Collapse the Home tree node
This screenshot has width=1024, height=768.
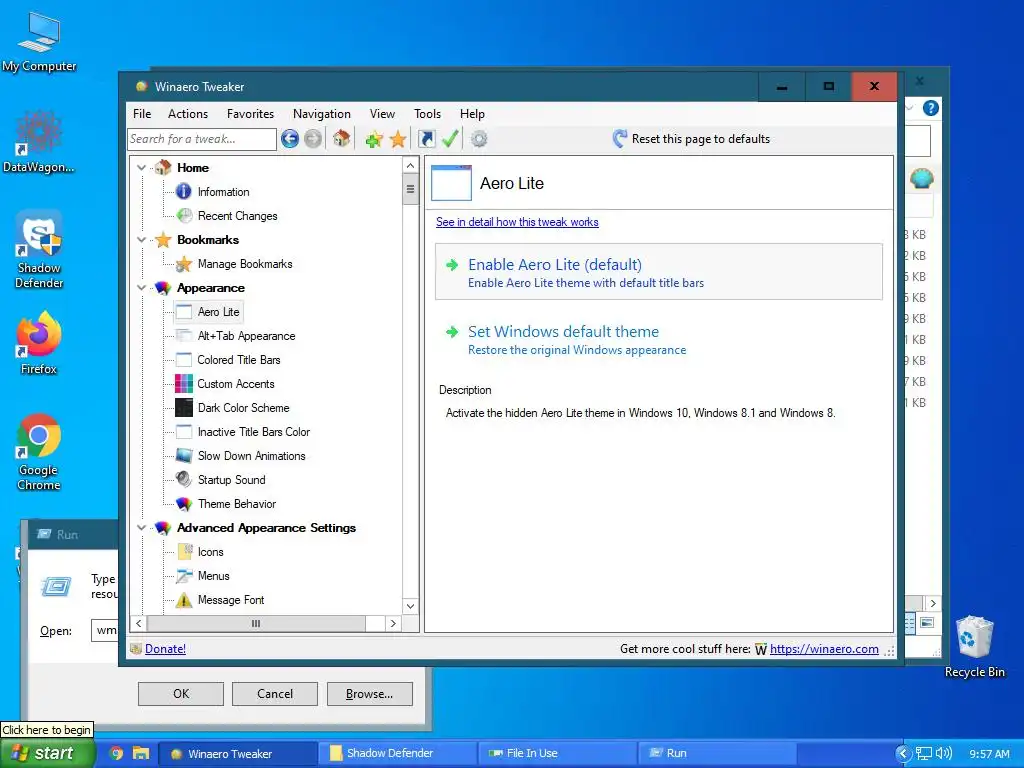(x=141, y=168)
